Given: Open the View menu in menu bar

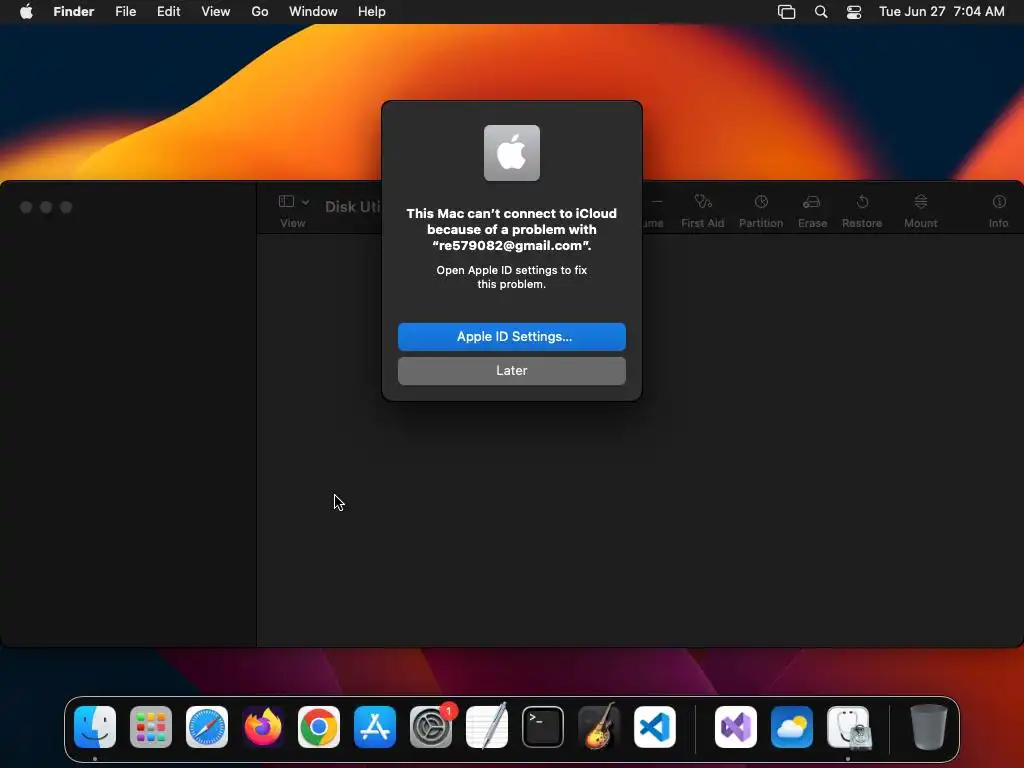Looking at the screenshot, I should click(x=216, y=12).
